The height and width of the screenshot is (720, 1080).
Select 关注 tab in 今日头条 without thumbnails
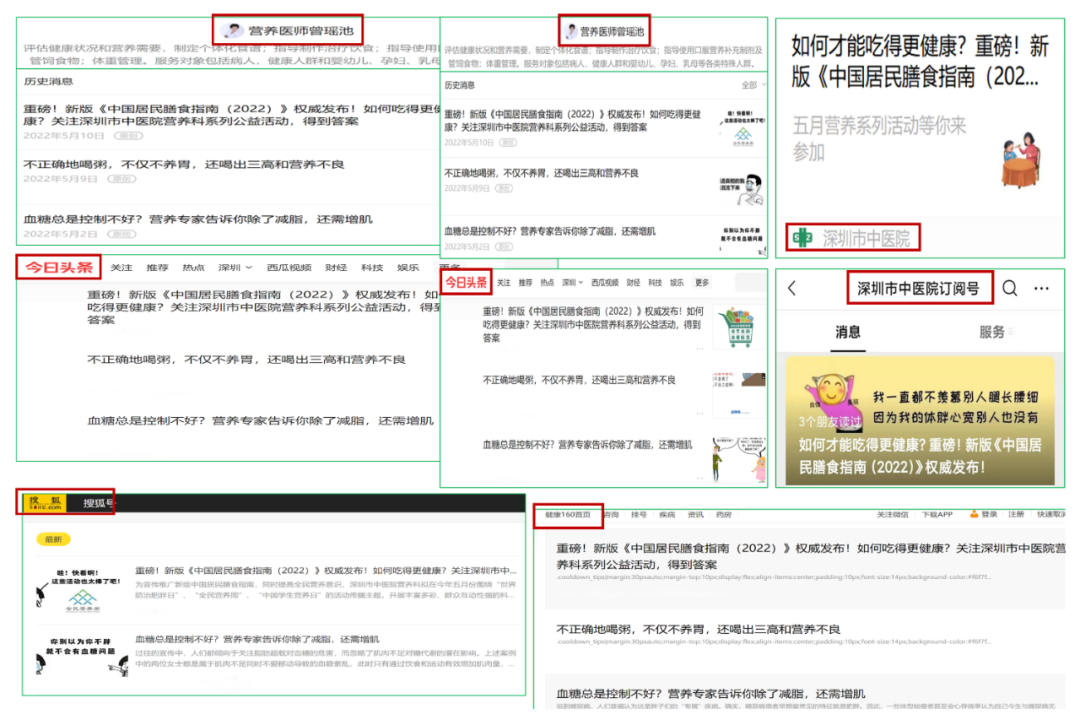pos(121,267)
